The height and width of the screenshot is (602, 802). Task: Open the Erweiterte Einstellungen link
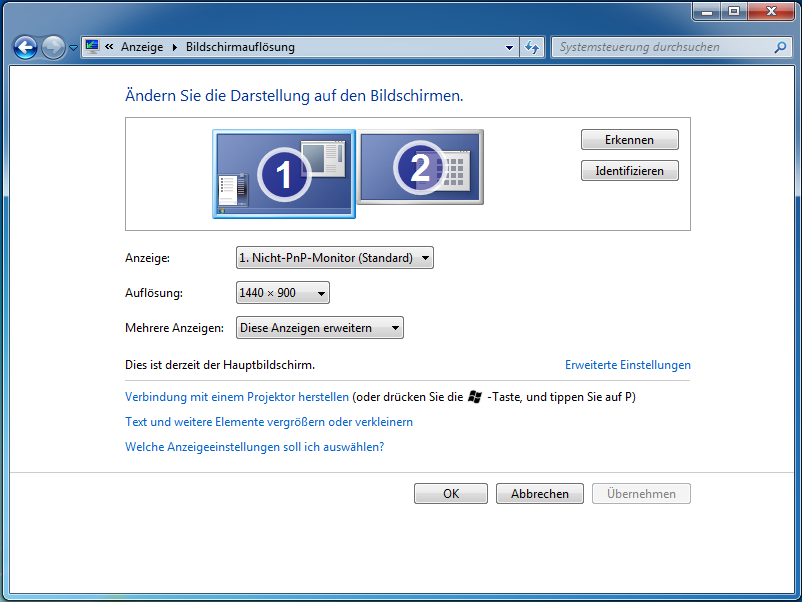[627, 365]
